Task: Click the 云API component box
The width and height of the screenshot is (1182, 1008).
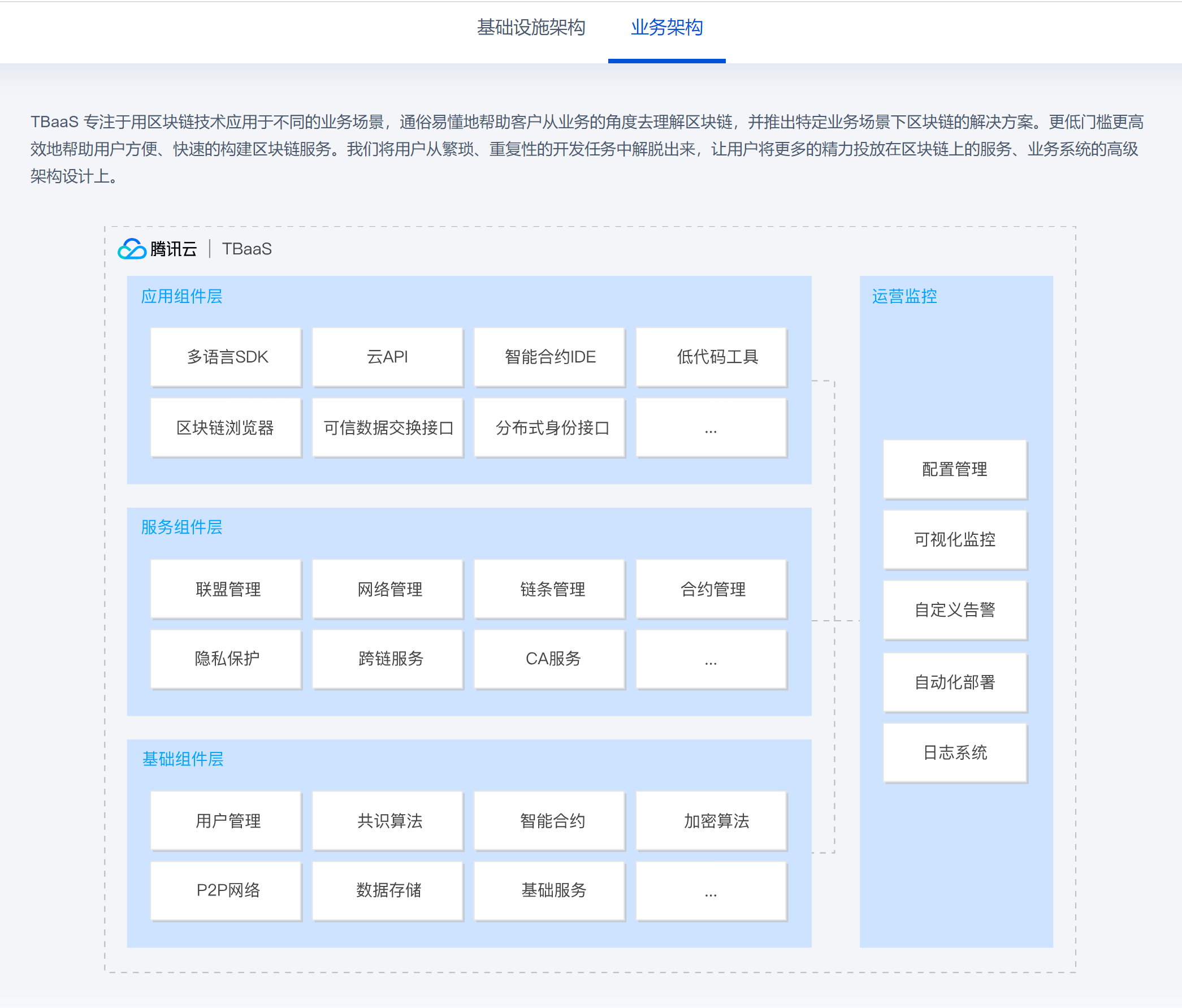Action: (387, 357)
